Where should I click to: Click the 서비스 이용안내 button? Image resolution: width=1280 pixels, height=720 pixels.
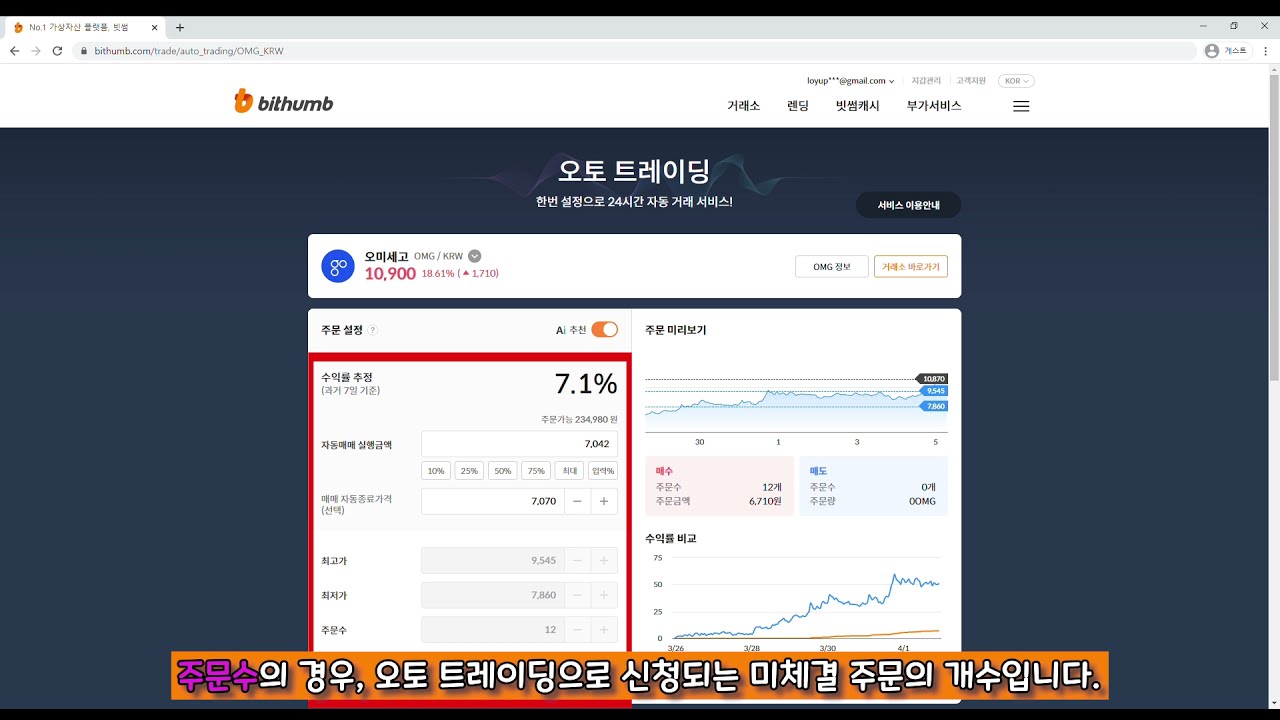click(908, 205)
